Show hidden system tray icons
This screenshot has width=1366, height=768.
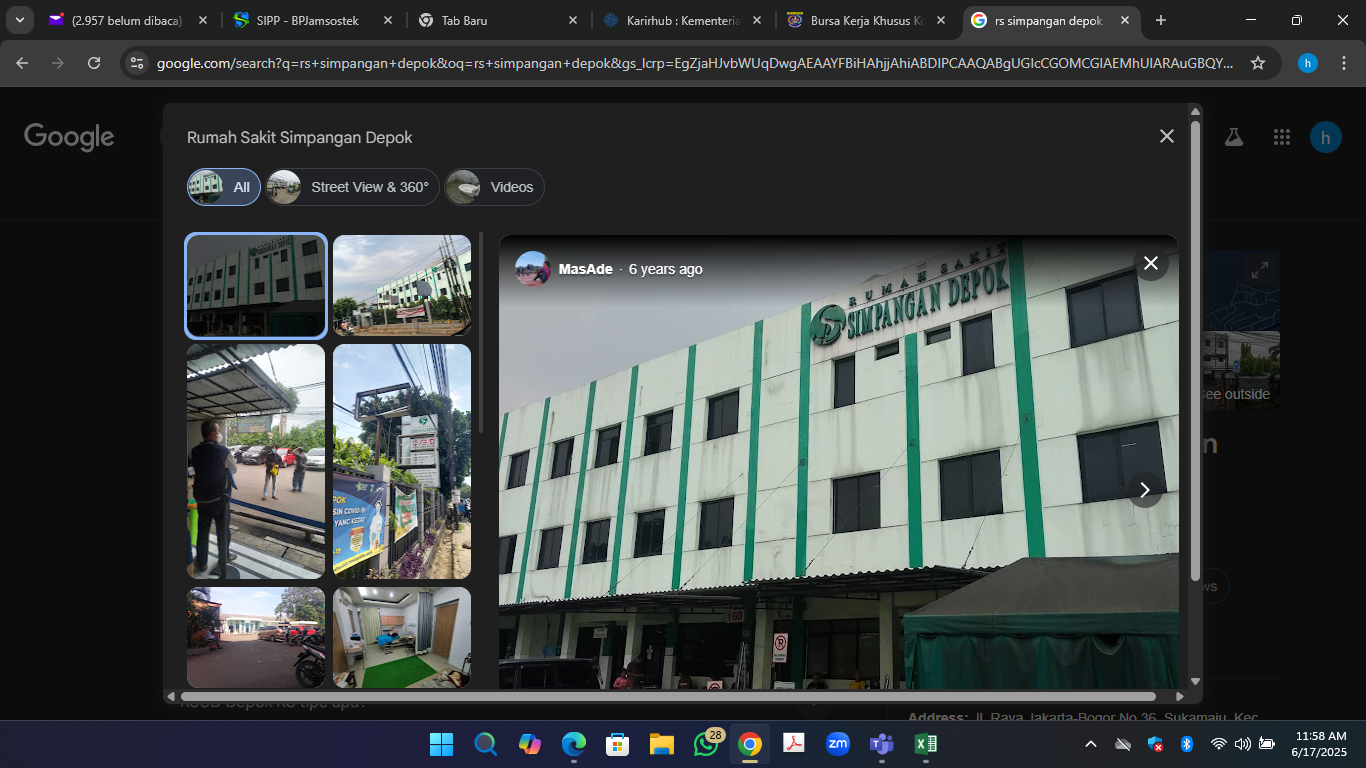1091,744
